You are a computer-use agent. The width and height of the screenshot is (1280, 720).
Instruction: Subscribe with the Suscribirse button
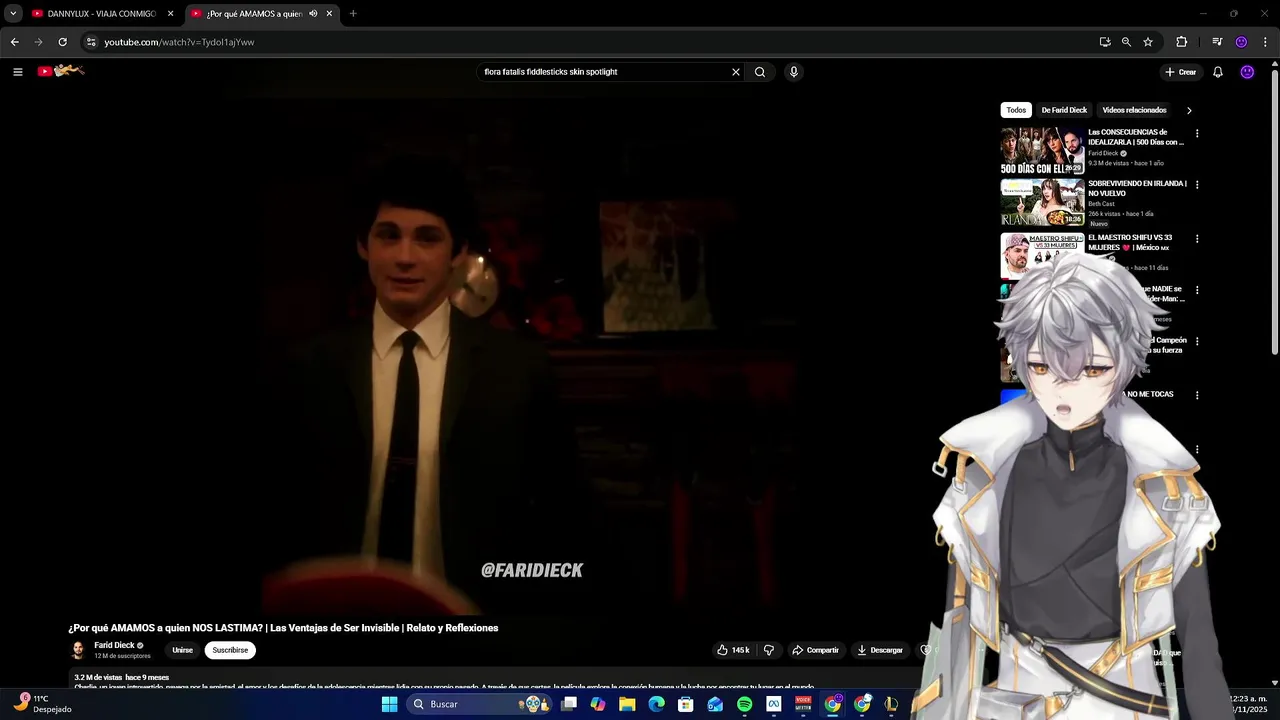[230, 650]
